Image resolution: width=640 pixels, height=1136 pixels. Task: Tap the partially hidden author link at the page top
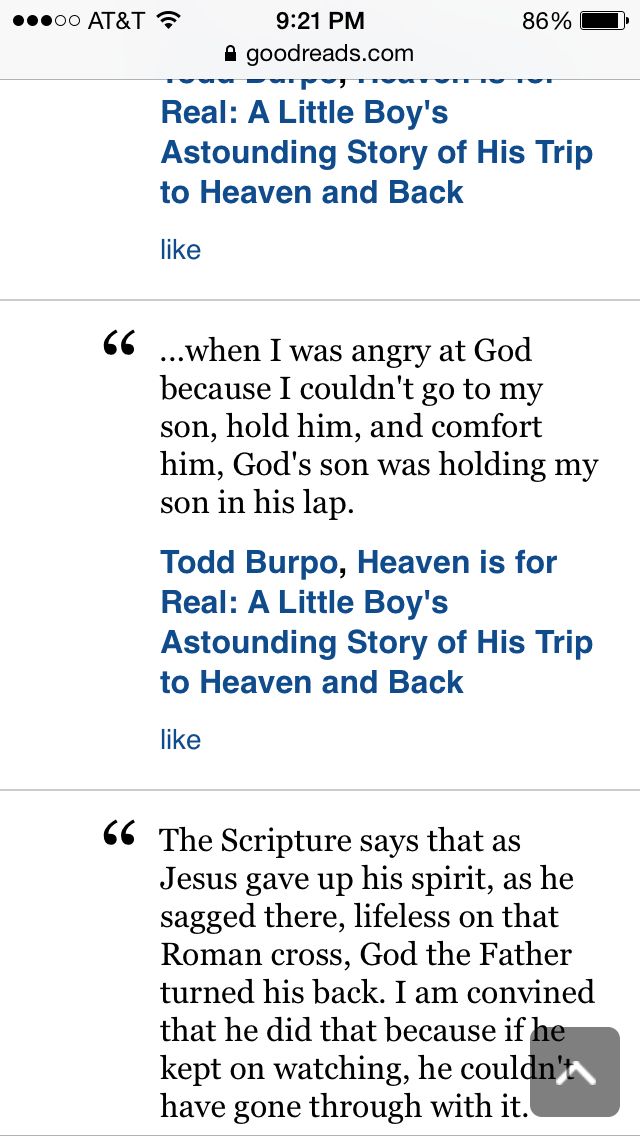(248, 78)
